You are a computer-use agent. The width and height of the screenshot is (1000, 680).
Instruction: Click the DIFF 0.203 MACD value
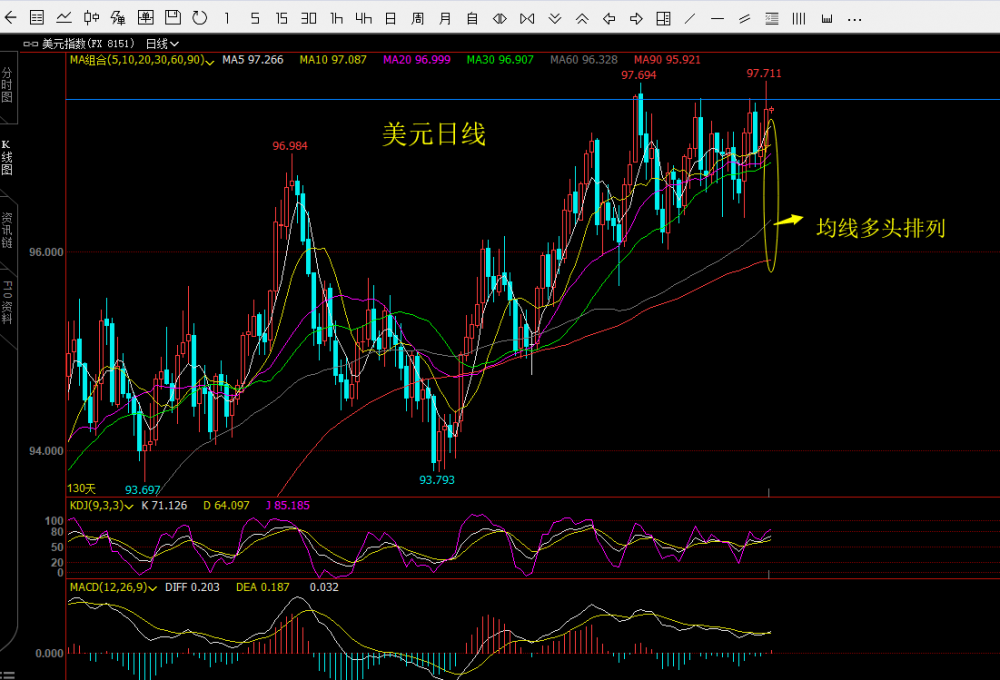192,587
